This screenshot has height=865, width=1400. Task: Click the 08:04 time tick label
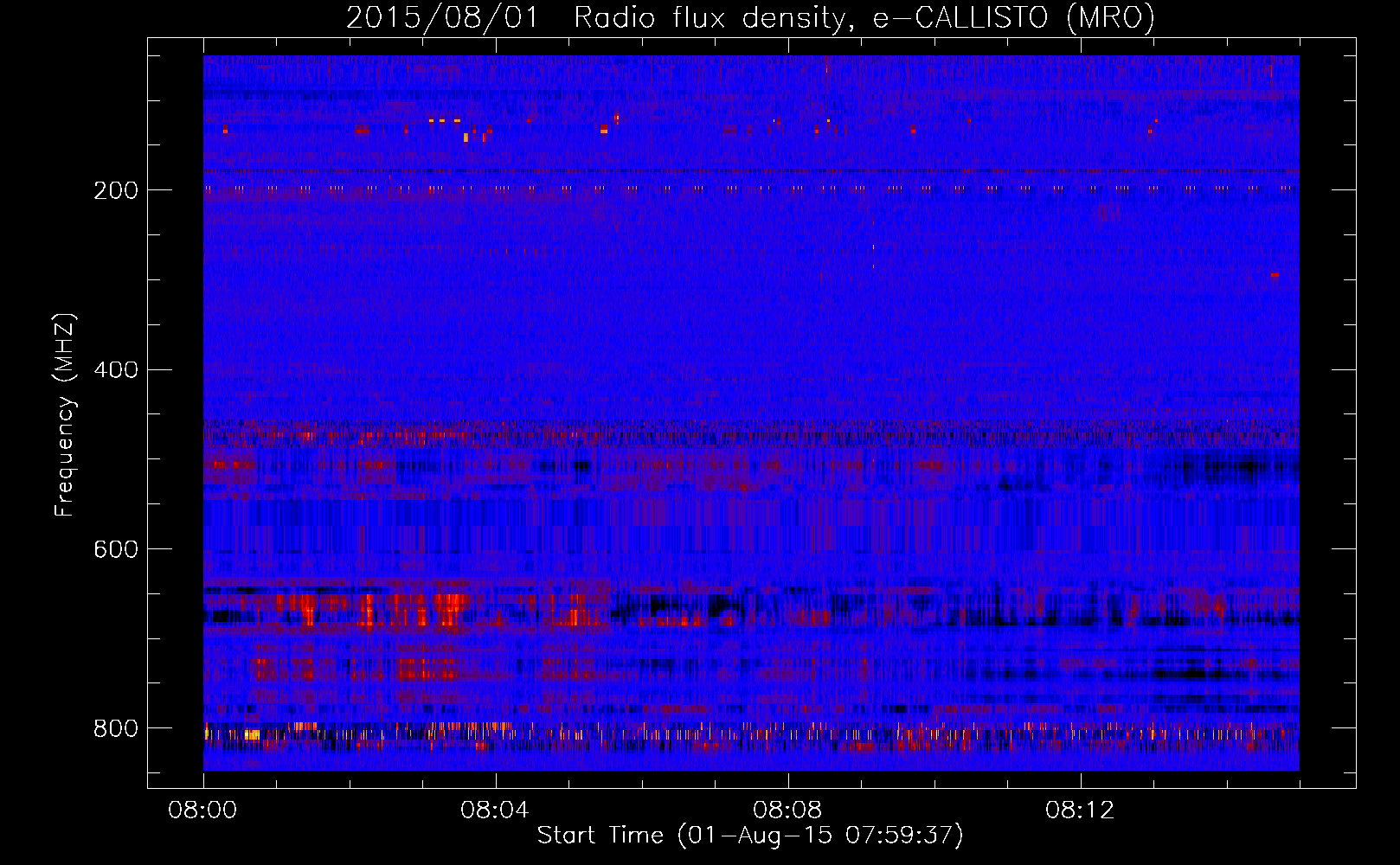(x=496, y=811)
